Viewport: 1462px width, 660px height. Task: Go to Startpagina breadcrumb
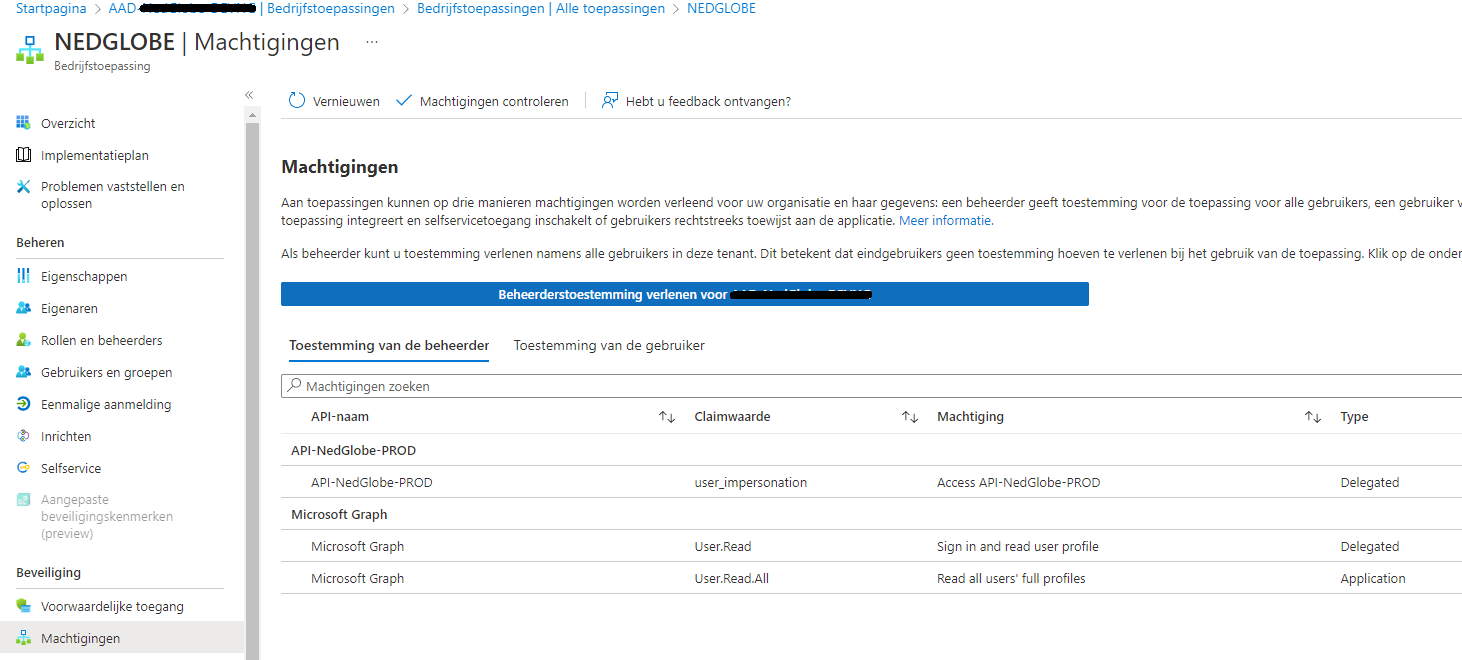(x=49, y=8)
